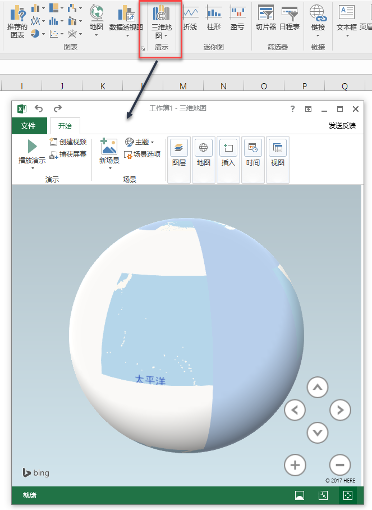This screenshot has width=372, height=510.
Task: Open ribbon display options in 3D Maps
Action: (x=308, y=109)
